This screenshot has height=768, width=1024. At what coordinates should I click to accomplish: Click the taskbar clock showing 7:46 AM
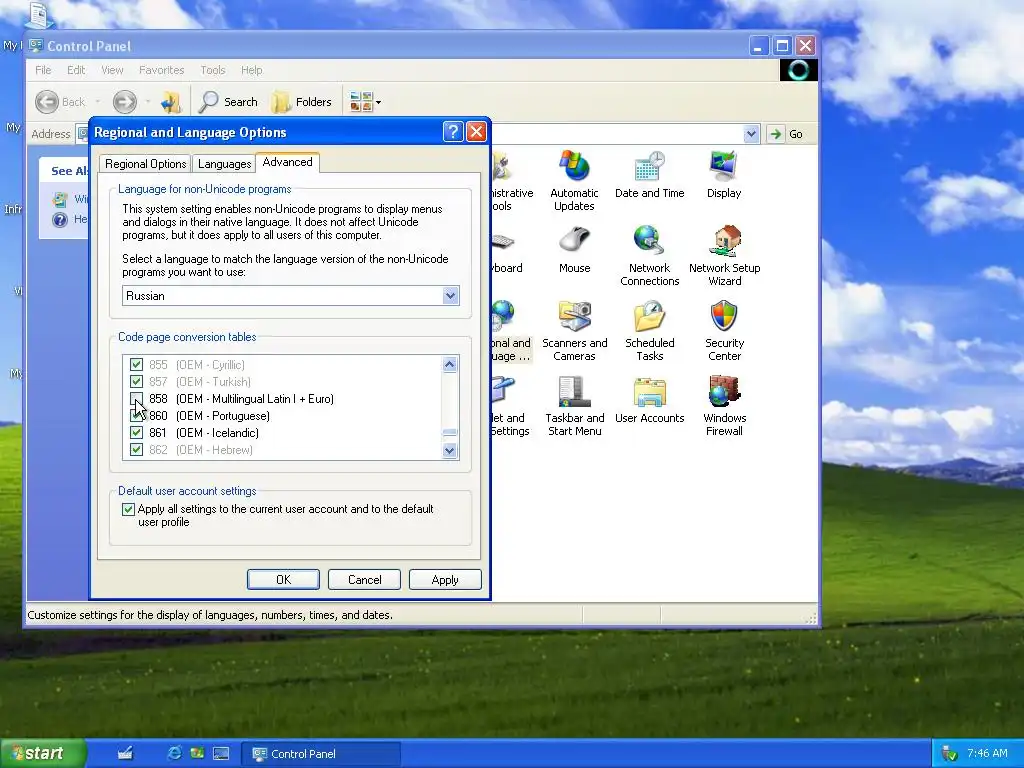(987, 753)
